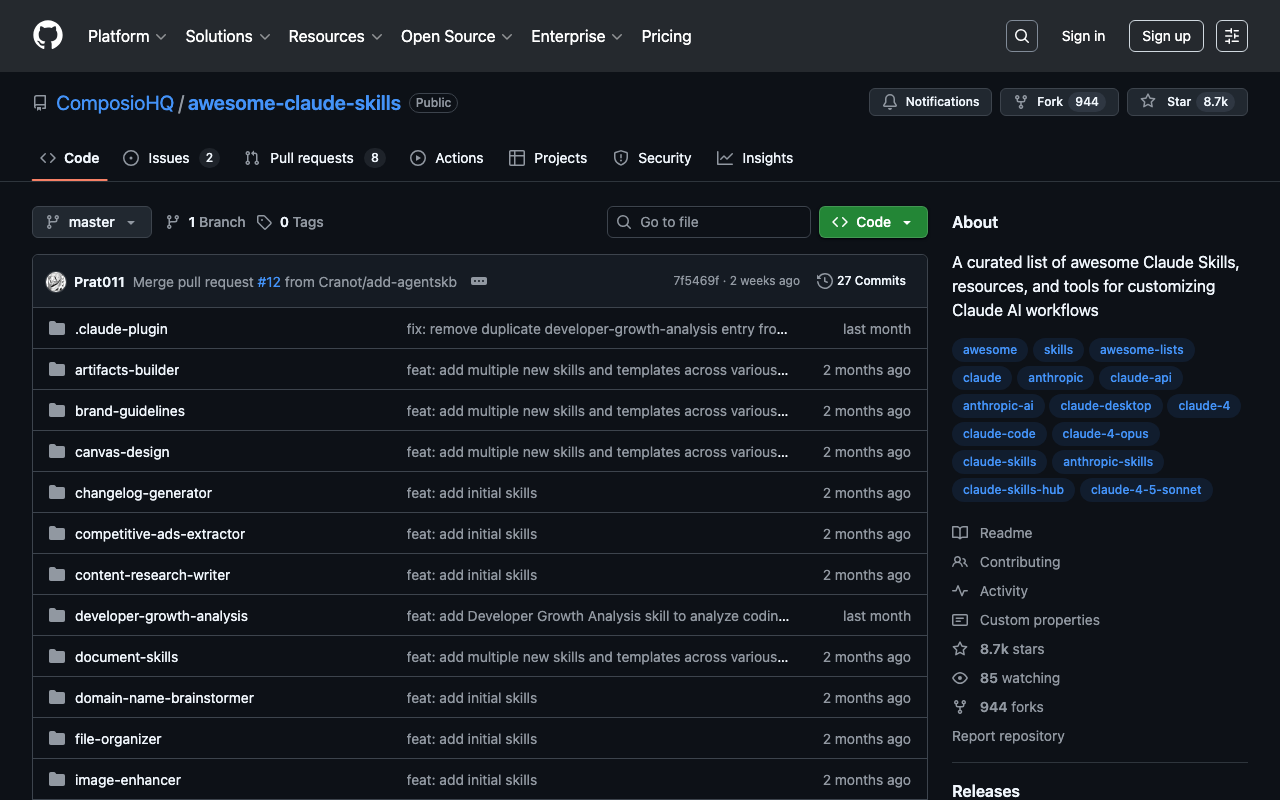Viewport: 1280px width, 800px height.
Task: Open the 27 Commits history
Action: [x=861, y=281]
